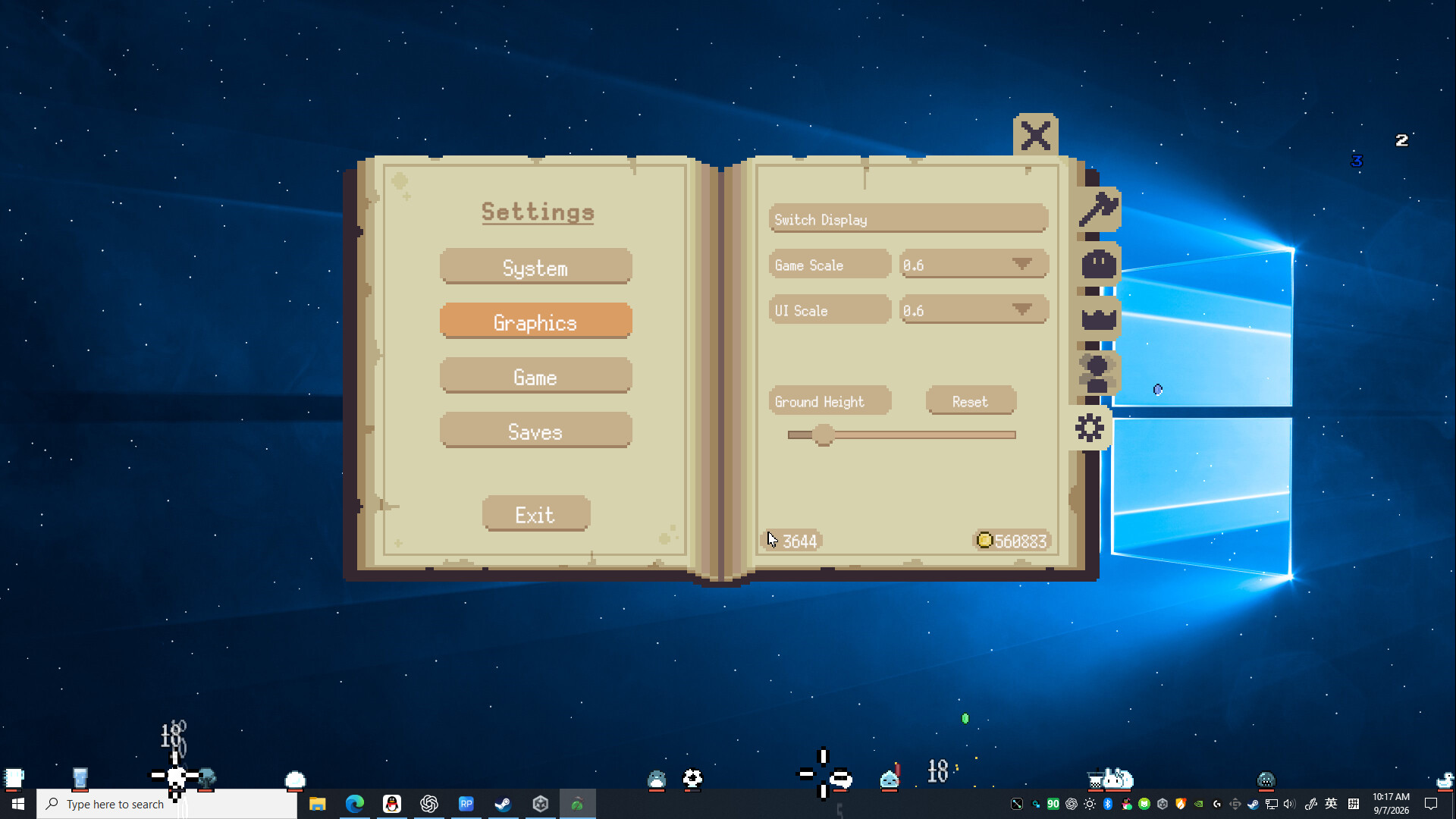Open ChatGPT app from taskbar
Viewport: 1456px width, 819px height.
point(428,804)
